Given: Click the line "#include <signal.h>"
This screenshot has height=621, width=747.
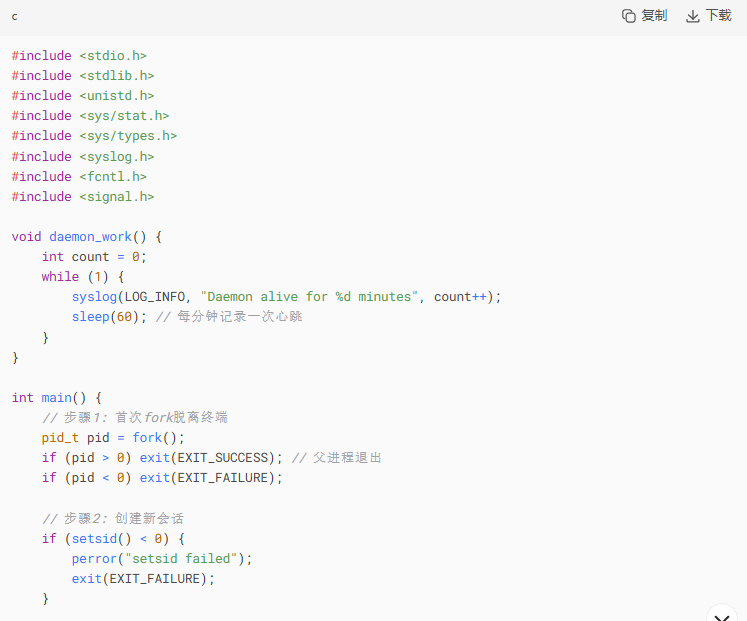Looking at the screenshot, I should click(x=83, y=197).
